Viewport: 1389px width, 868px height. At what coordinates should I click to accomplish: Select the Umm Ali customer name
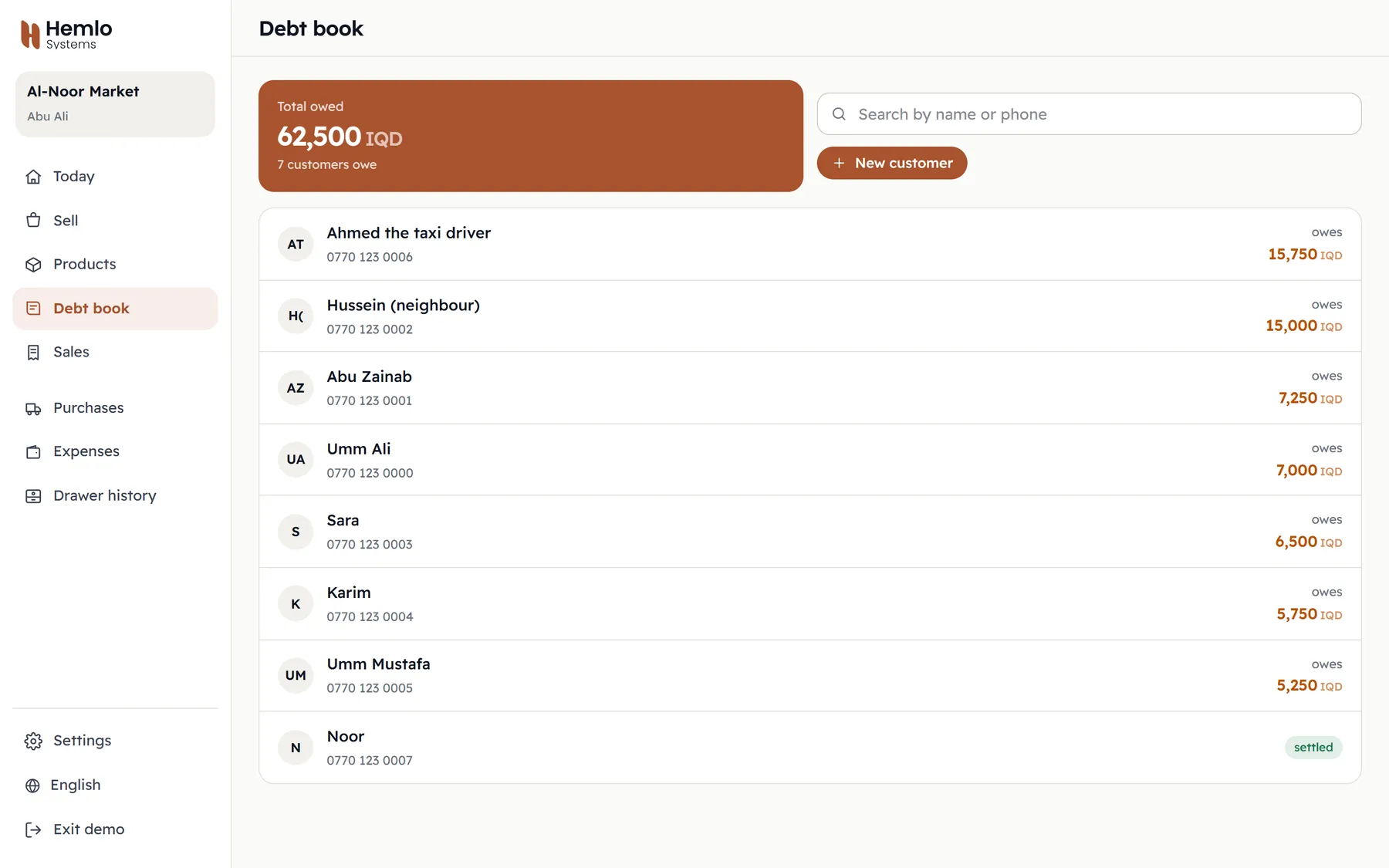click(x=358, y=449)
